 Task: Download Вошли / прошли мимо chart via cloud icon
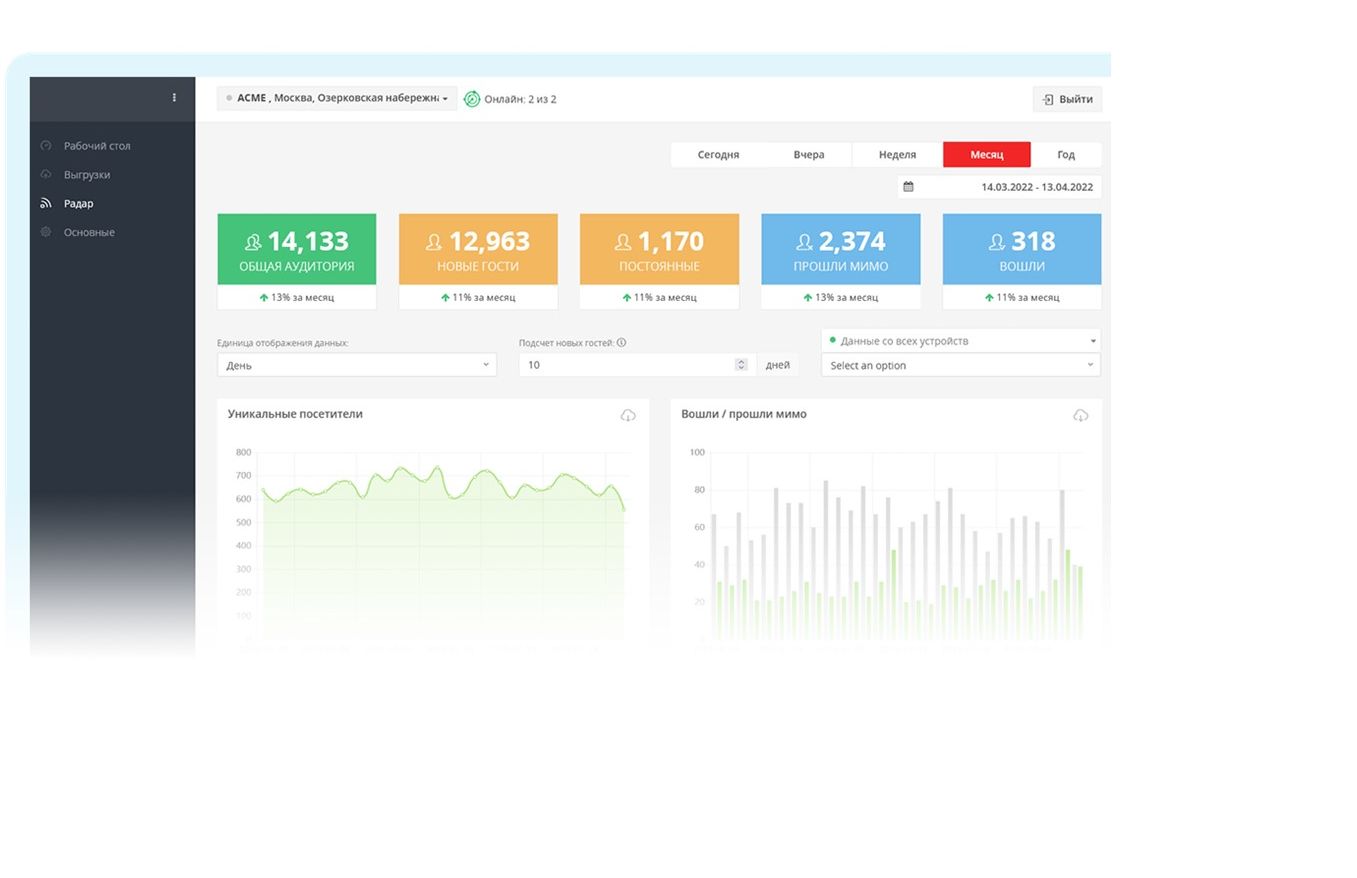(x=1081, y=415)
